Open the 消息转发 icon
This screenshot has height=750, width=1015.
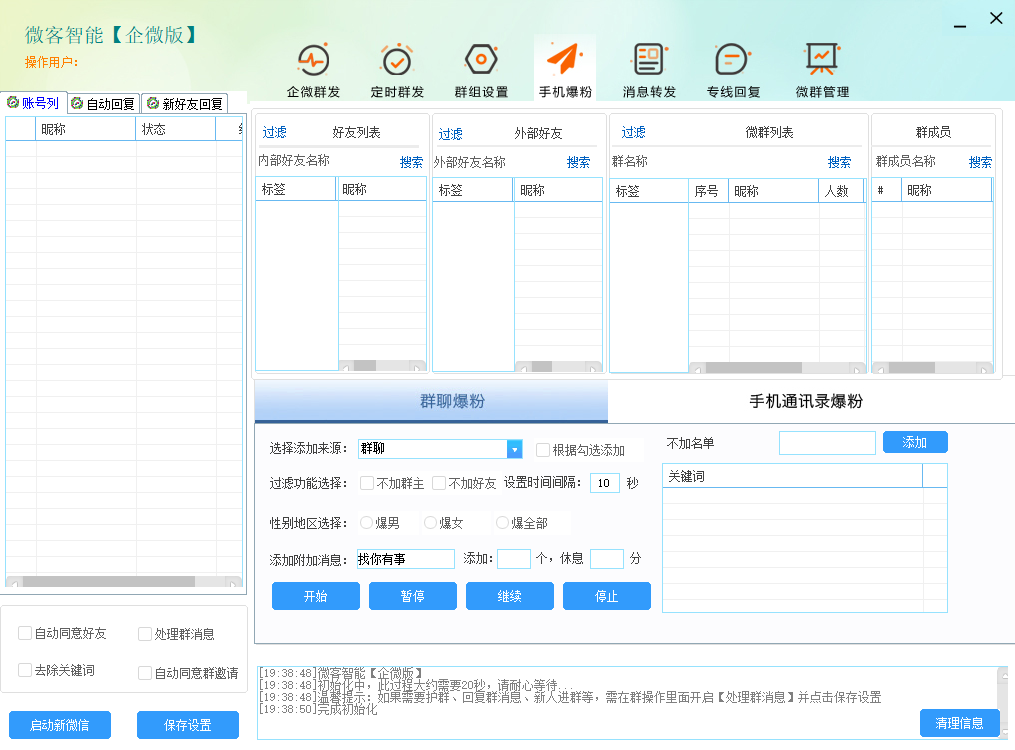(649, 60)
